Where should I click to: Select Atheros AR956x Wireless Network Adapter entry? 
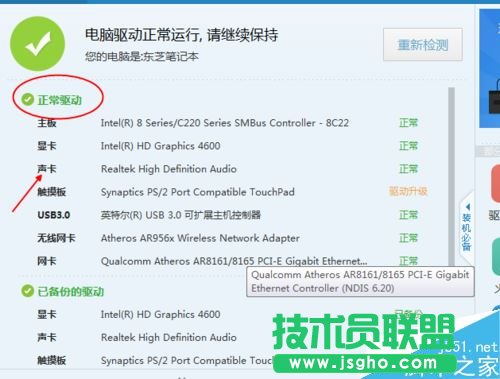pyautogui.click(x=200, y=238)
